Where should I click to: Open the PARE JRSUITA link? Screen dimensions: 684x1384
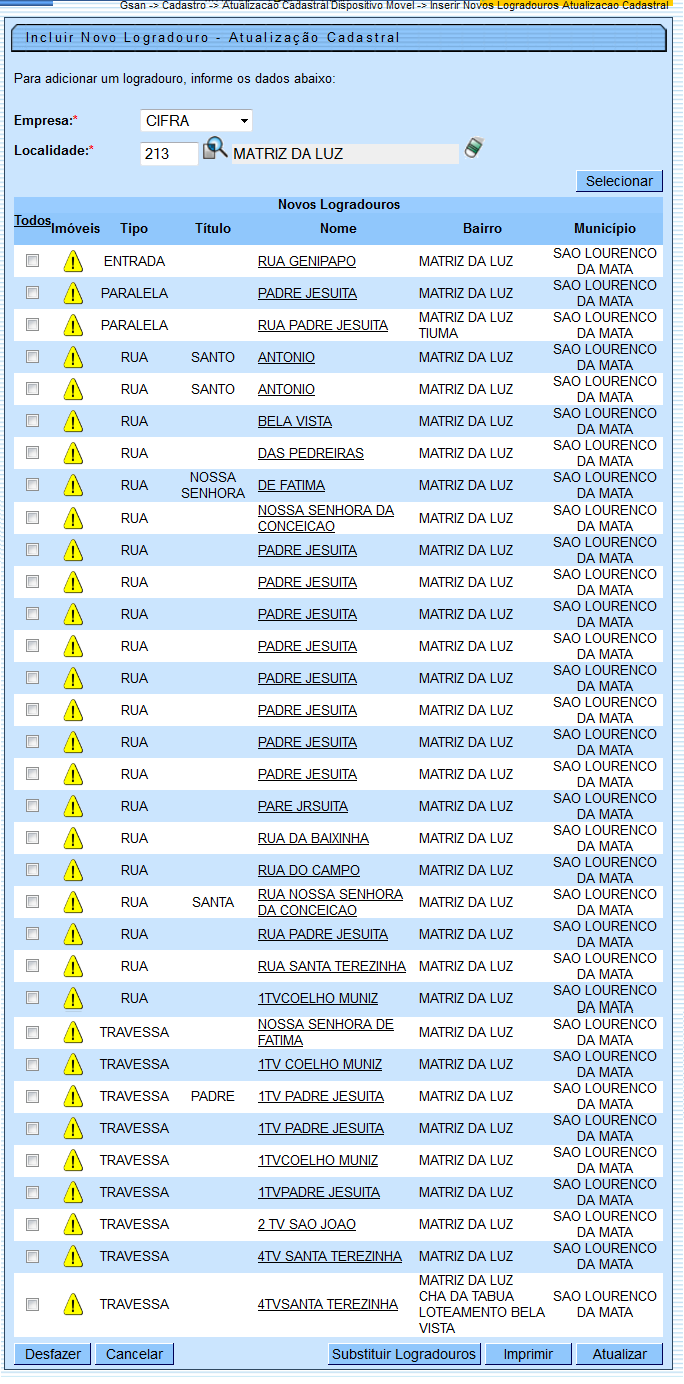[303, 806]
